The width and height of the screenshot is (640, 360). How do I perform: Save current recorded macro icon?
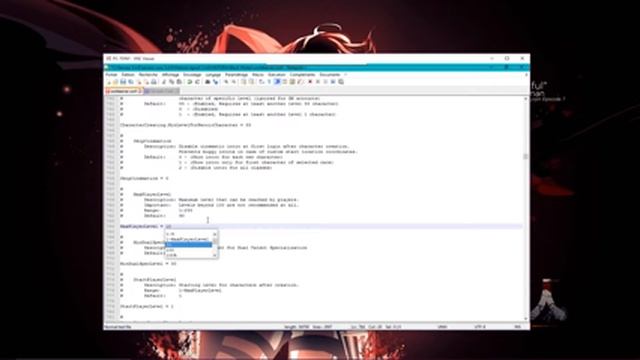point(341,82)
